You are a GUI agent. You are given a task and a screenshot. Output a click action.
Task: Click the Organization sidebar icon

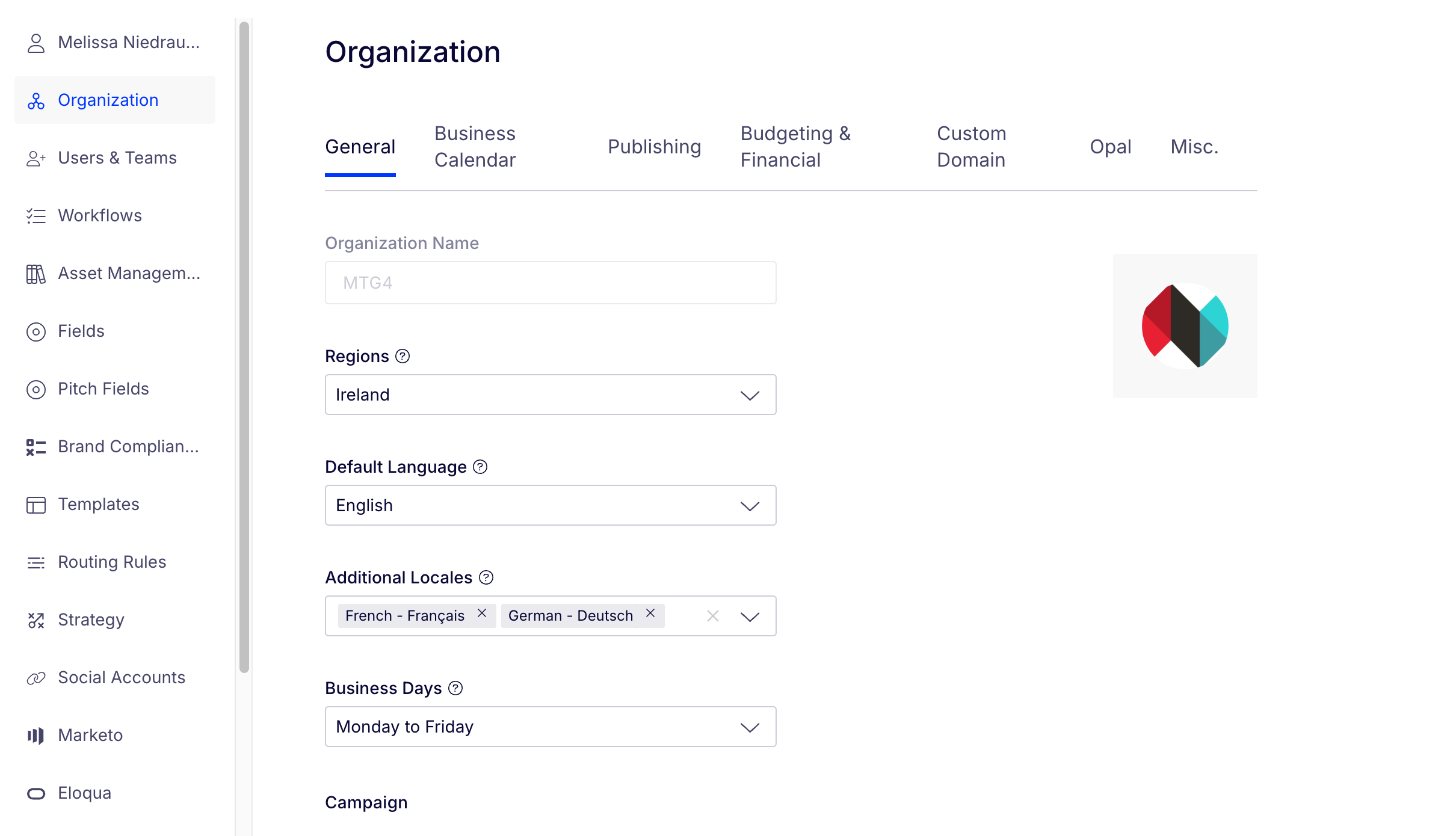pos(36,100)
